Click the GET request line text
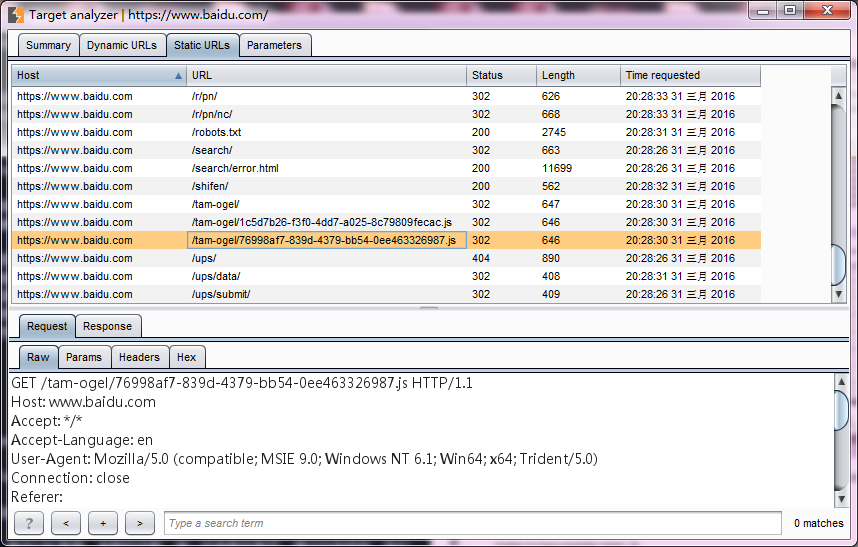The image size is (858, 547). pyautogui.click(x=241, y=383)
